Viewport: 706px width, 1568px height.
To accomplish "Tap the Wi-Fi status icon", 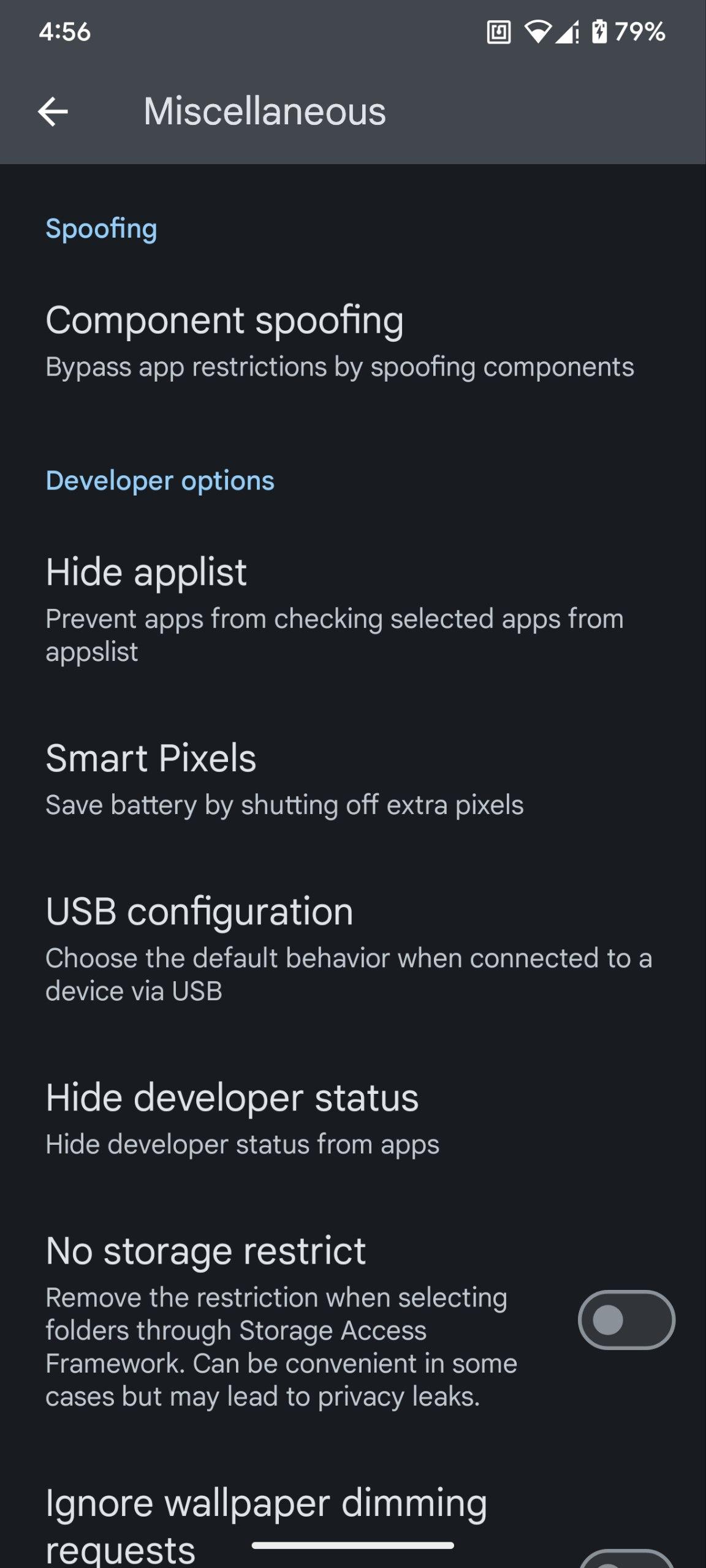I will pyautogui.click(x=537, y=32).
